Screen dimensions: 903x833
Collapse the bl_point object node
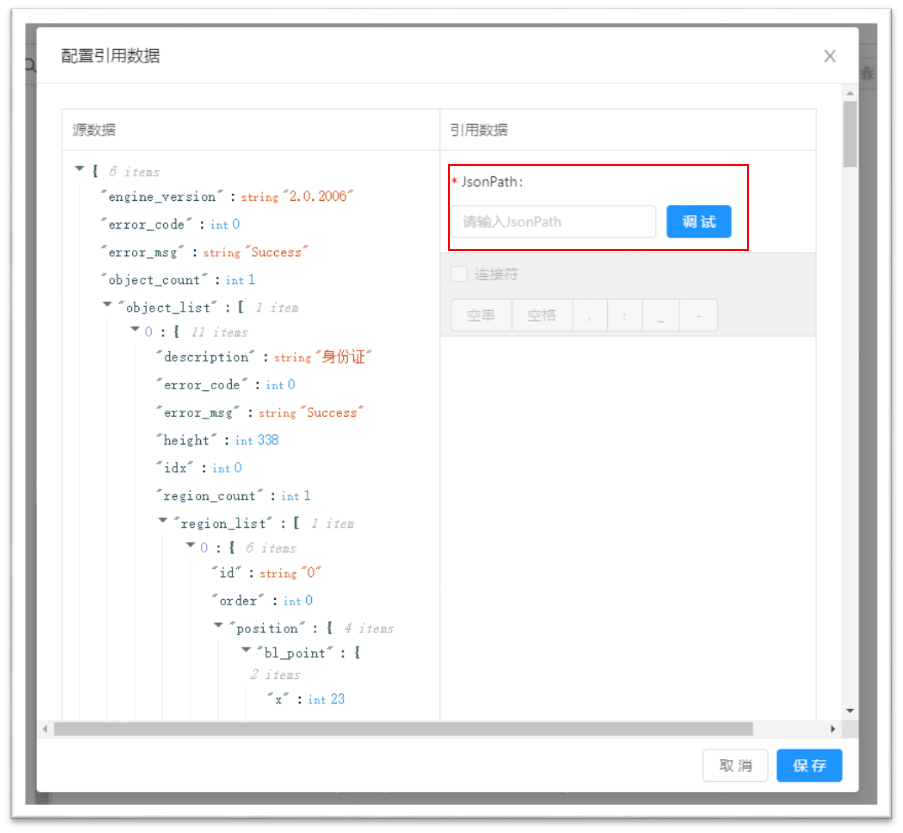click(x=246, y=649)
